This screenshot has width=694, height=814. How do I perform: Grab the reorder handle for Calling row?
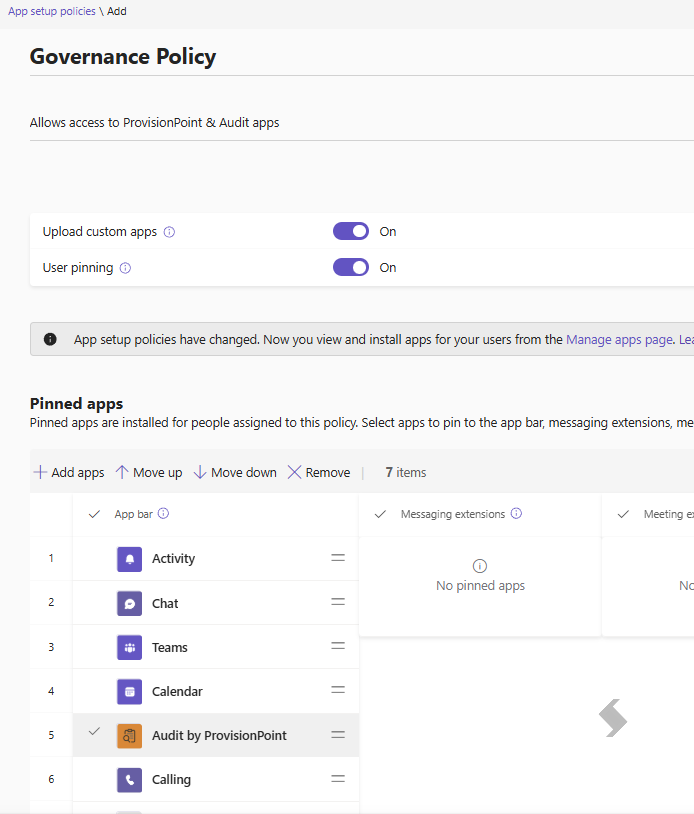(338, 779)
